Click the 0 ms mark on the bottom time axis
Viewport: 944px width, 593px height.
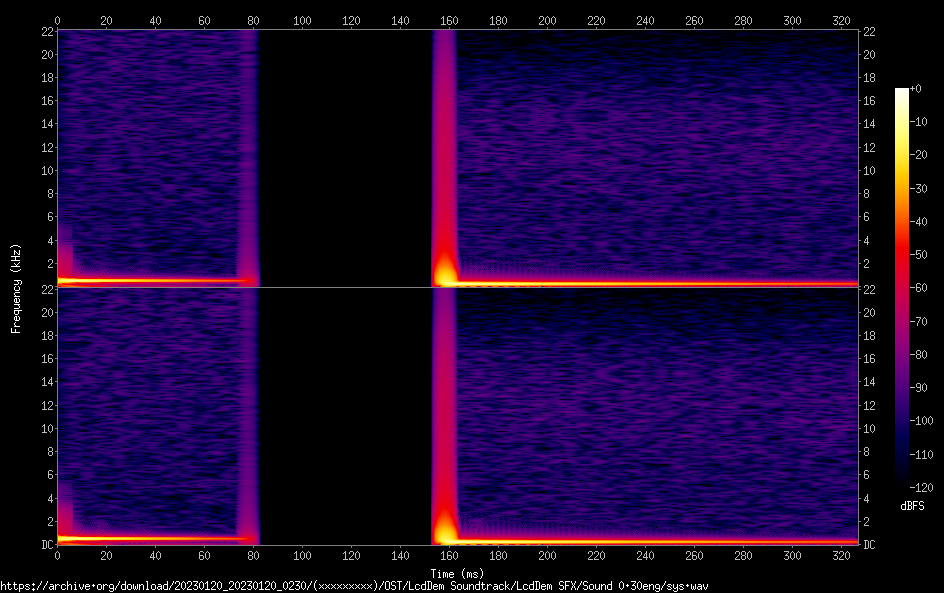click(58, 555)
